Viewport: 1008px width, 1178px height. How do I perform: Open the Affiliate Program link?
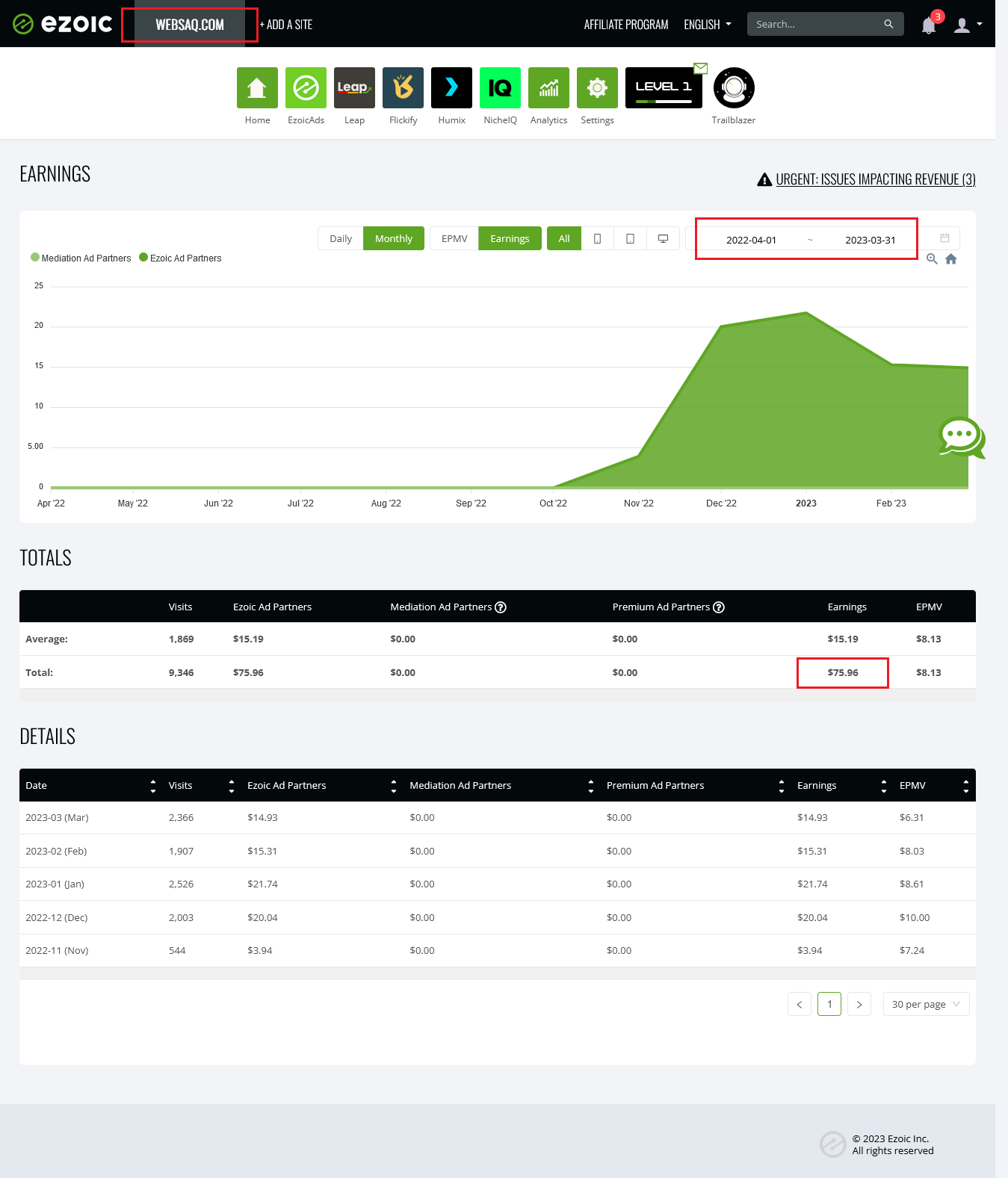(626, 25)
